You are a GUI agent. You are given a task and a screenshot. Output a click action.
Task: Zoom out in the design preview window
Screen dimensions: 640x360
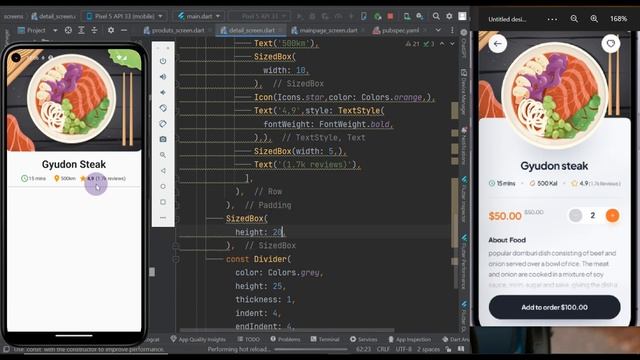pyautogui.click(x=574, y=19)
